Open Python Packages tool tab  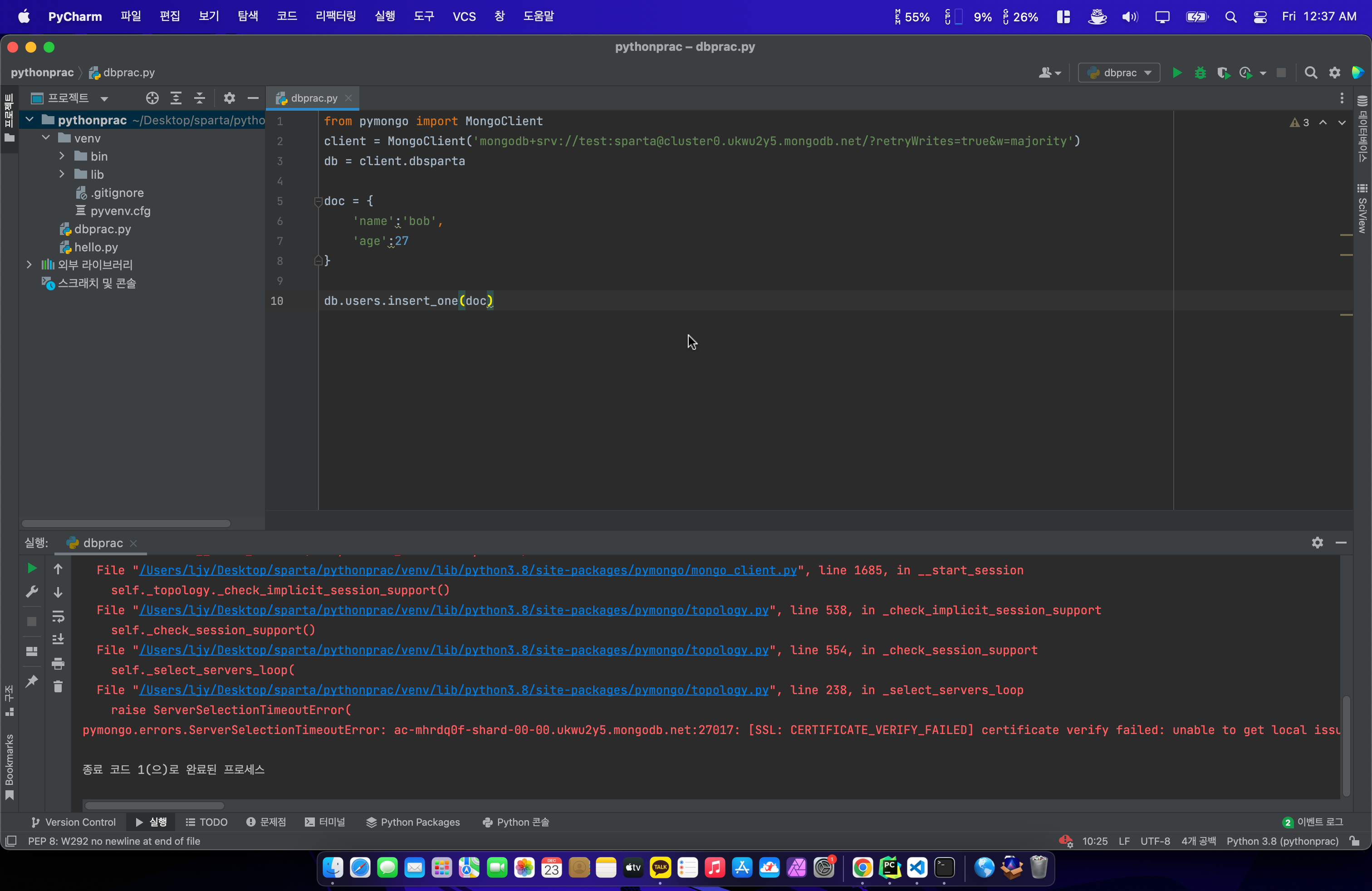(413, 822)
